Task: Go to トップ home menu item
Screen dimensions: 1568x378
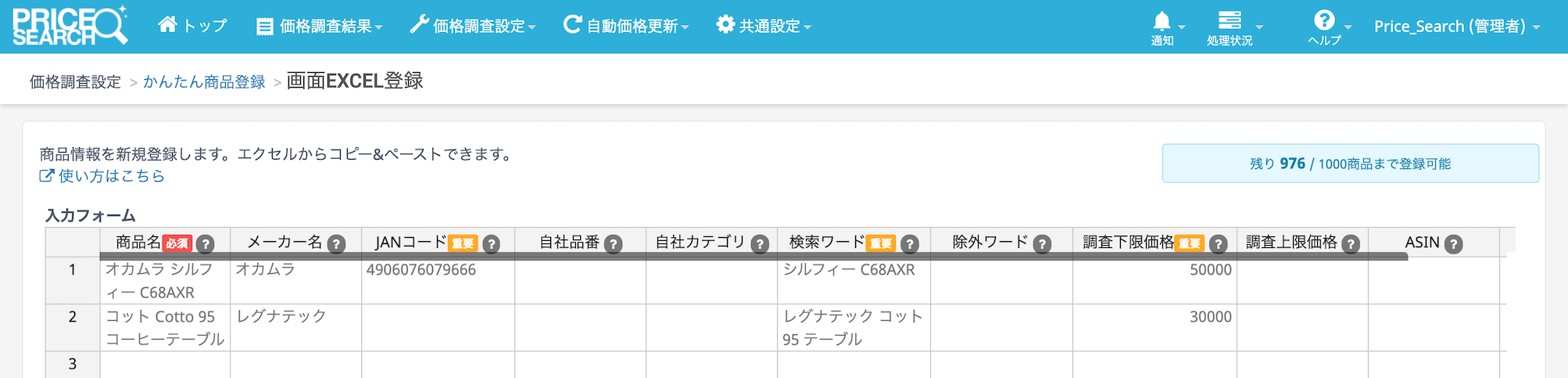Action: click(x=193, y=26)
